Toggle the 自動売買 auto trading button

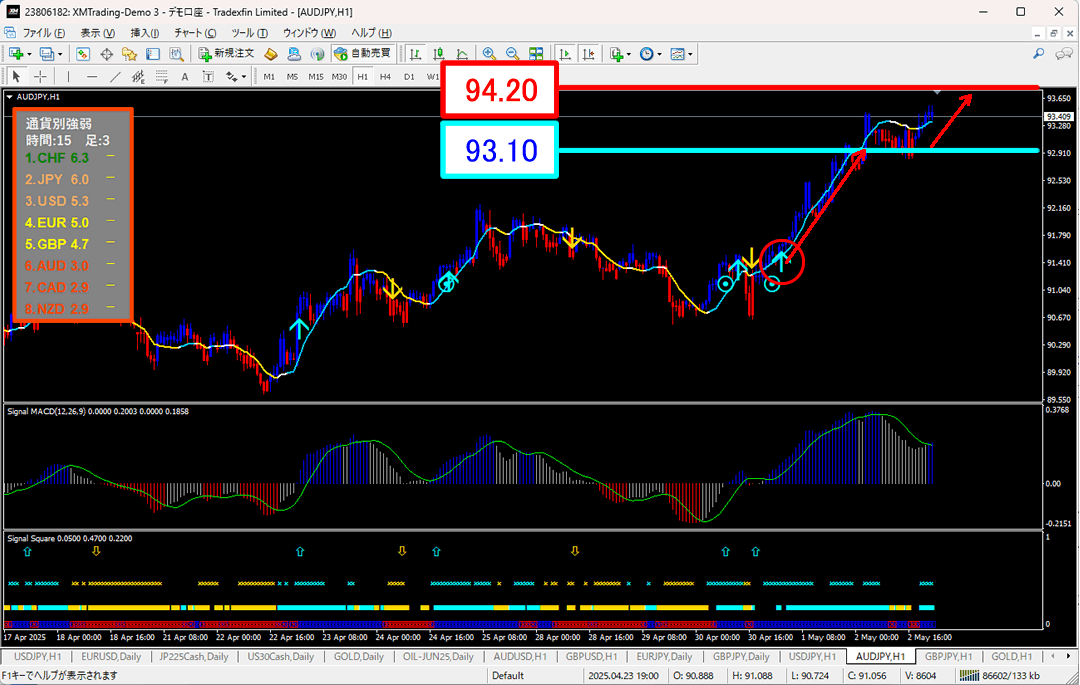[363, 54]
